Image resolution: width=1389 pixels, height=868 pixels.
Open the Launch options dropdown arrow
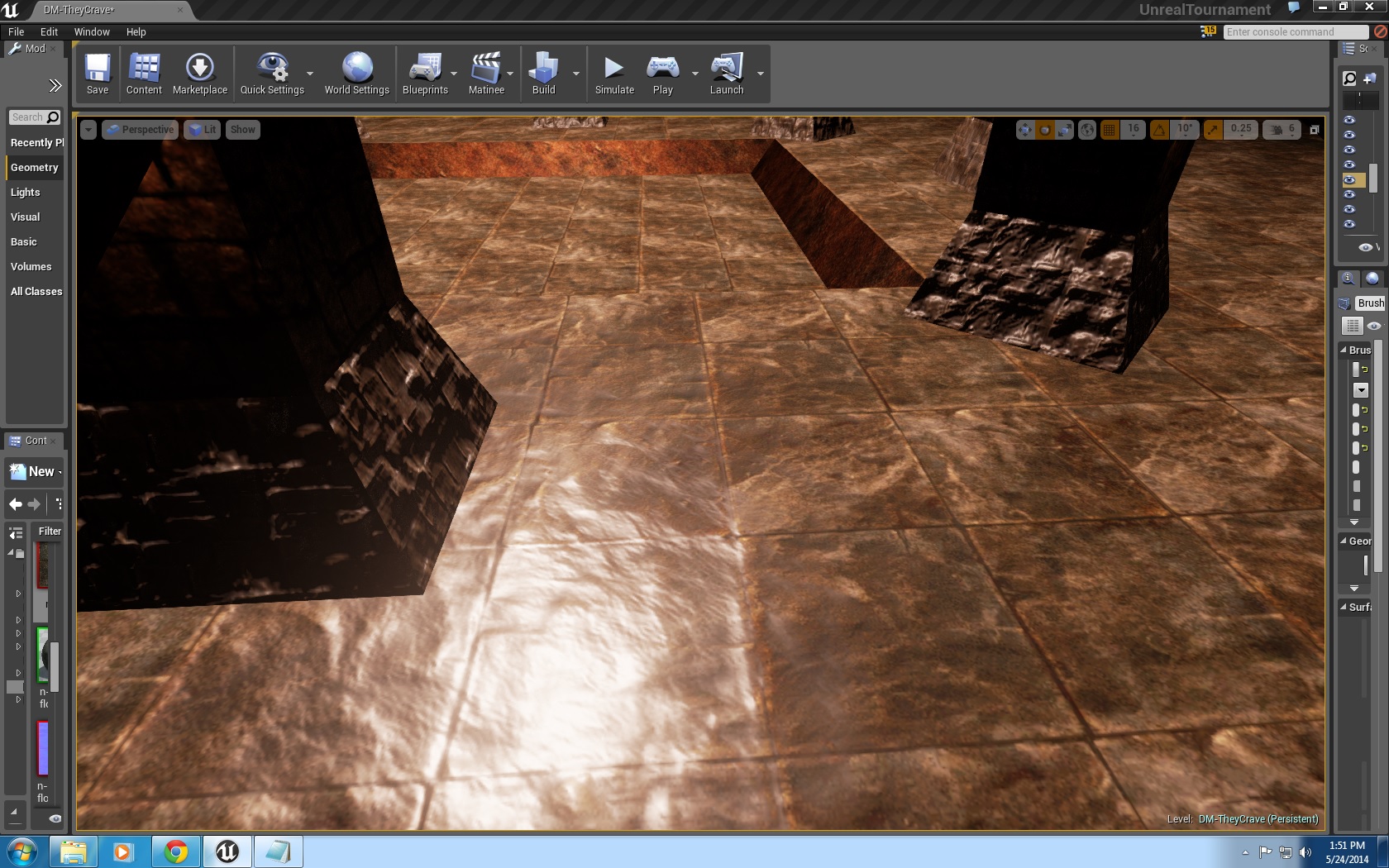click(x=760, y=74)
